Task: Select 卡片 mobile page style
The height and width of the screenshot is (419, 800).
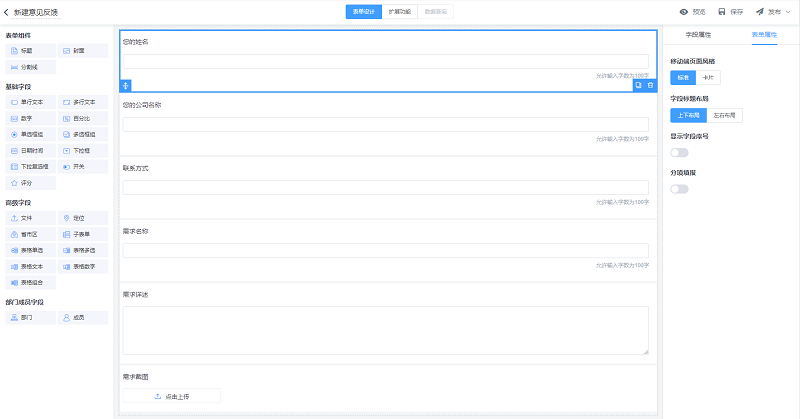Action: (708, 77)
